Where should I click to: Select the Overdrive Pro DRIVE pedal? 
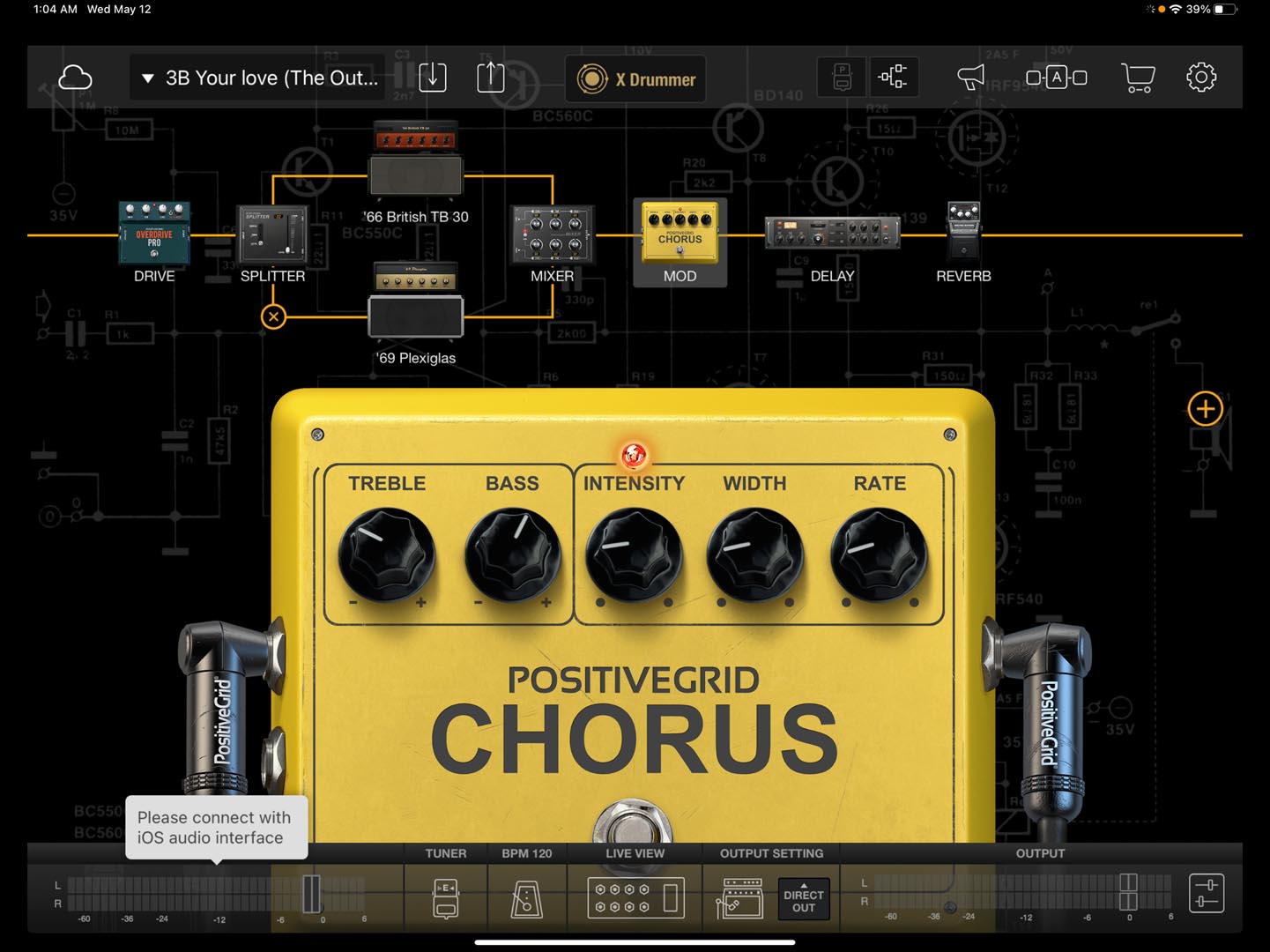154,233
